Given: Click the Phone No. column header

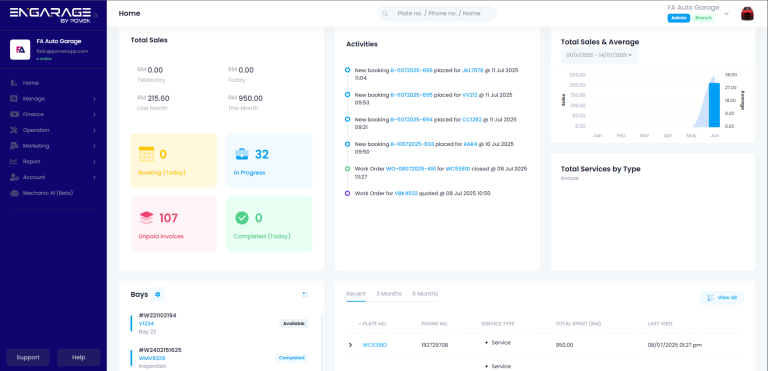Looking at the screenshot, I should pyautogui.click(x=434, y=324).
